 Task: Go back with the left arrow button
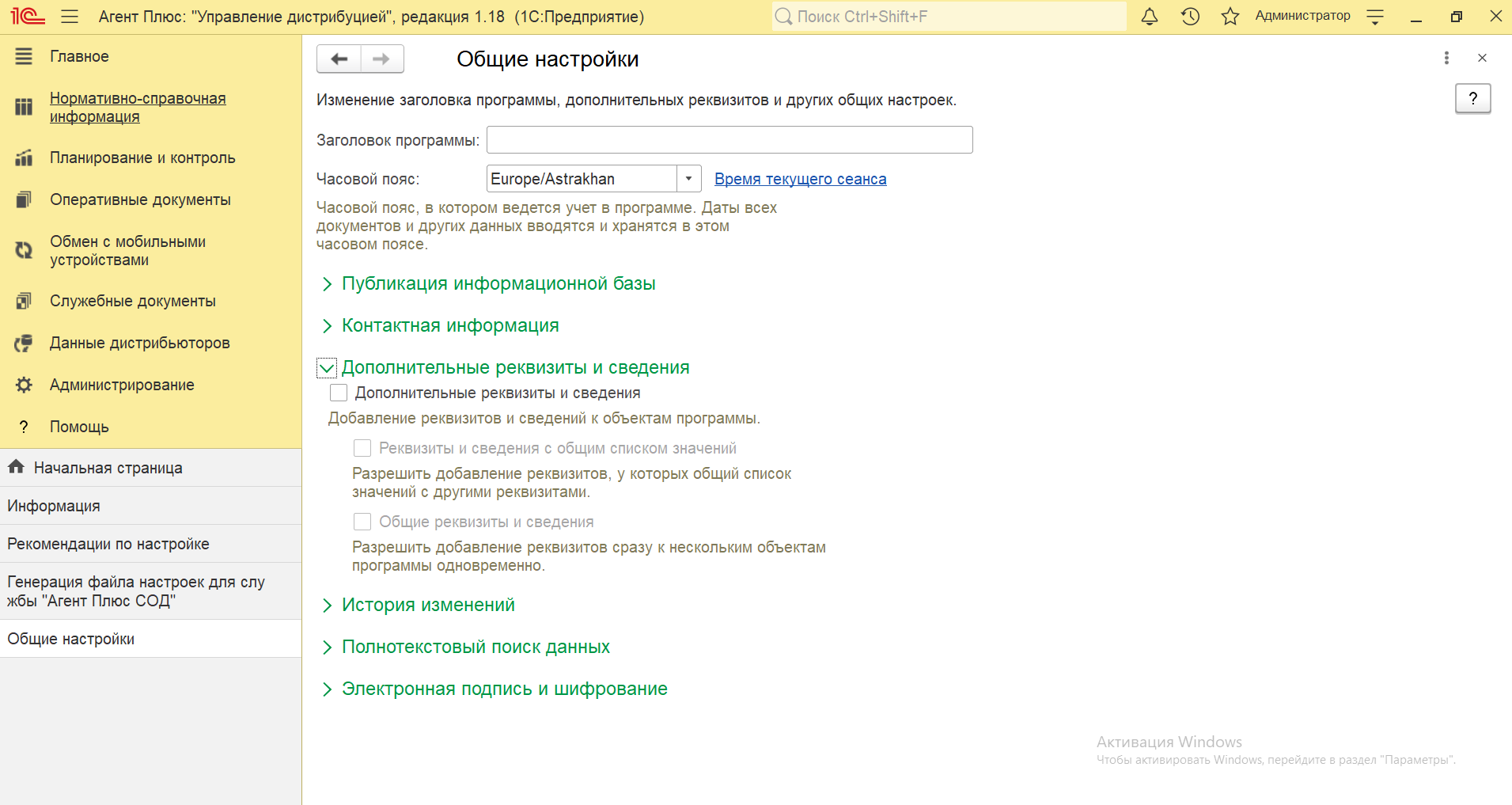pos(339,59)
